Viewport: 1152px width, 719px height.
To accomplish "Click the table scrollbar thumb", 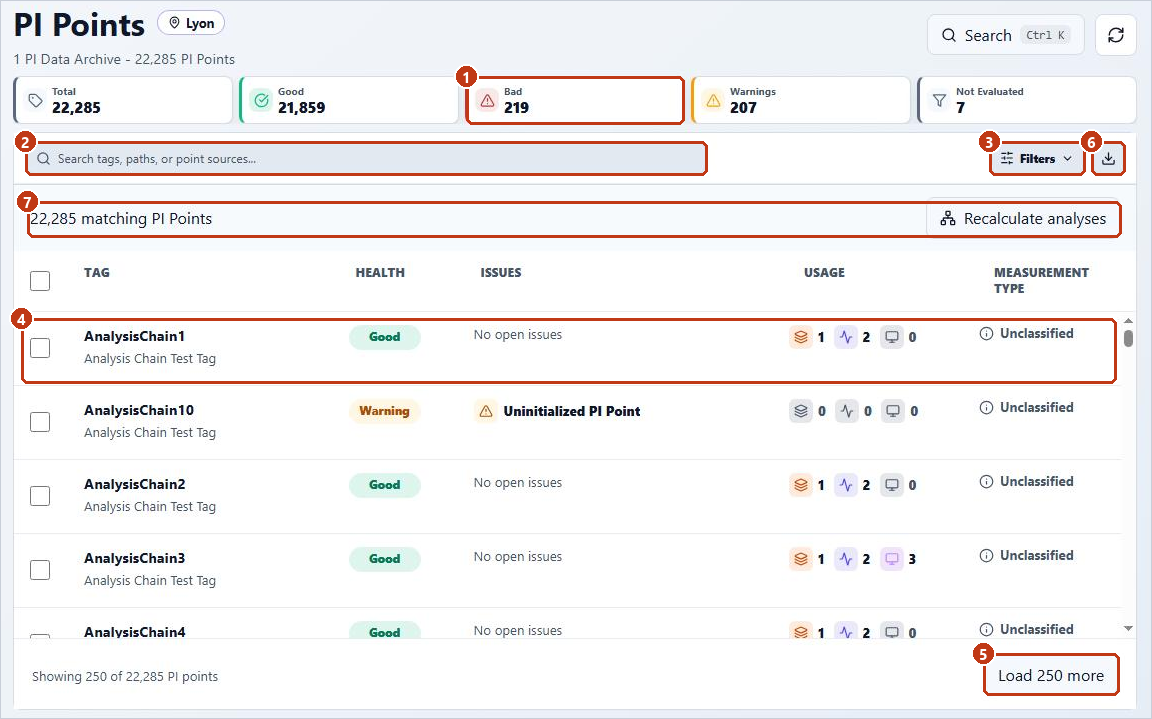I will click(1128, 339).
